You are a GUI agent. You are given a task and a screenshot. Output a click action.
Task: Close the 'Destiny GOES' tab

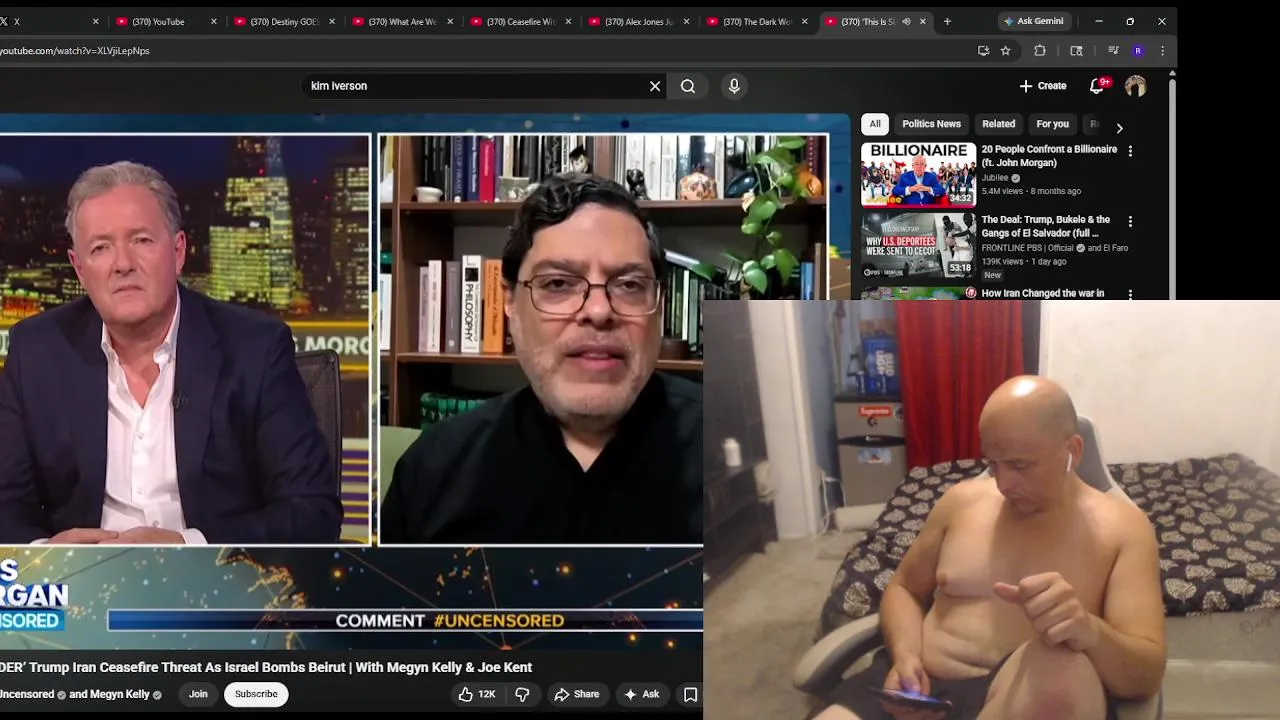[332, 21]
